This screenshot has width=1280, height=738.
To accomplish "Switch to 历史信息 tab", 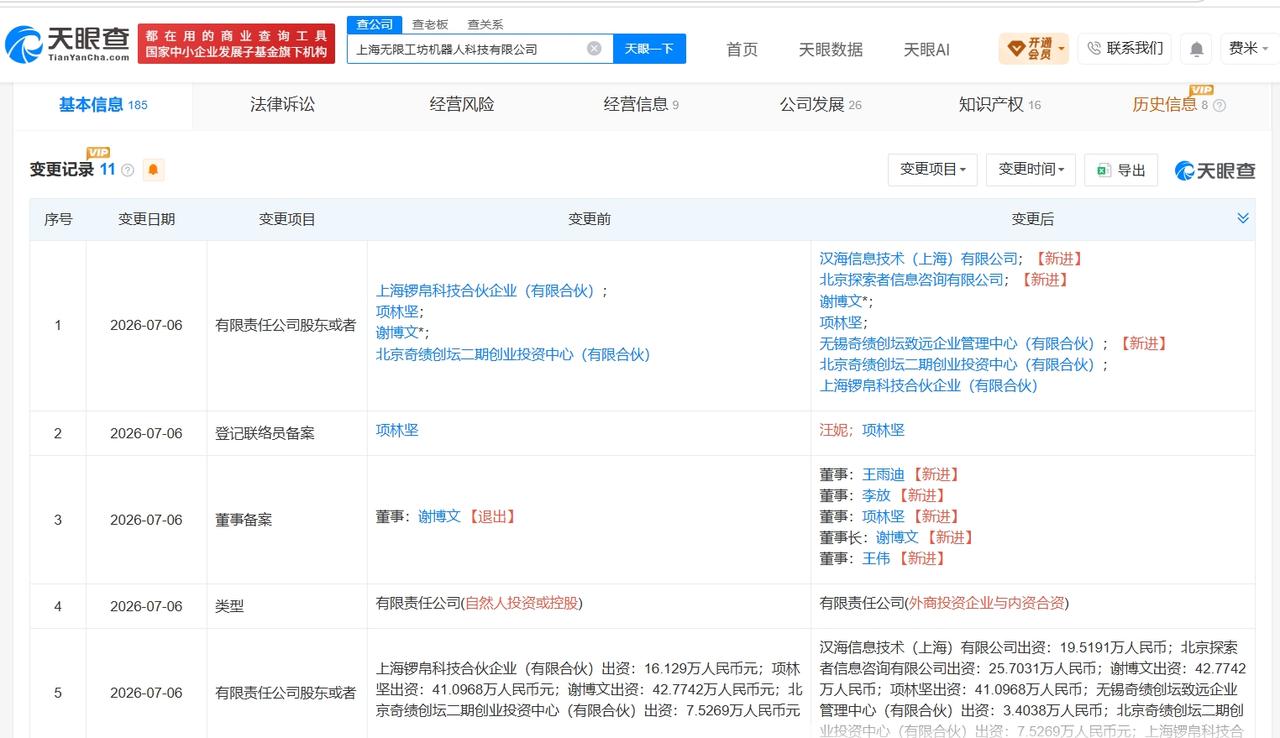I will (1164, 104).
